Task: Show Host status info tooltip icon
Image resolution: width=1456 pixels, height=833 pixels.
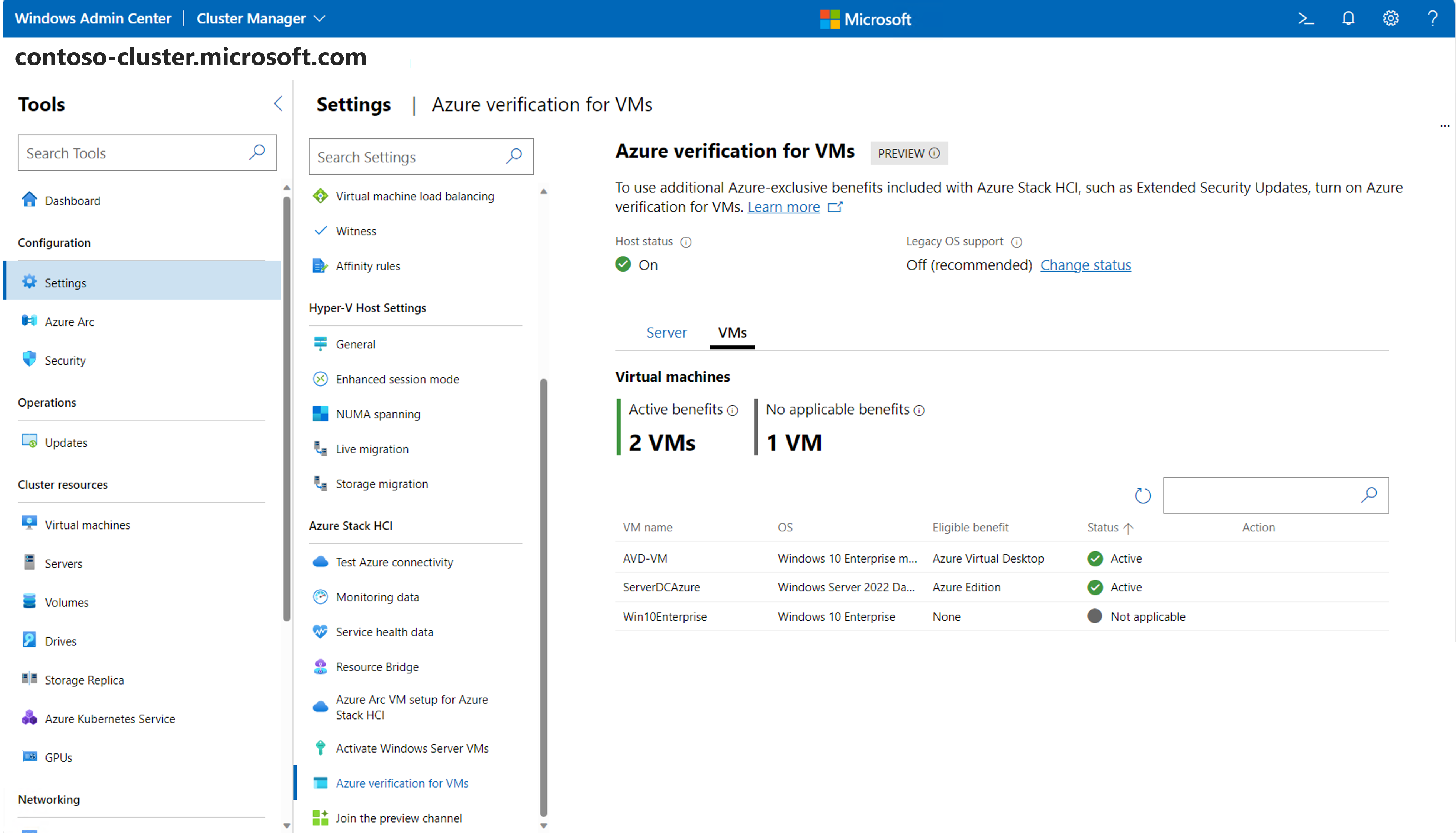Action: 686,242
